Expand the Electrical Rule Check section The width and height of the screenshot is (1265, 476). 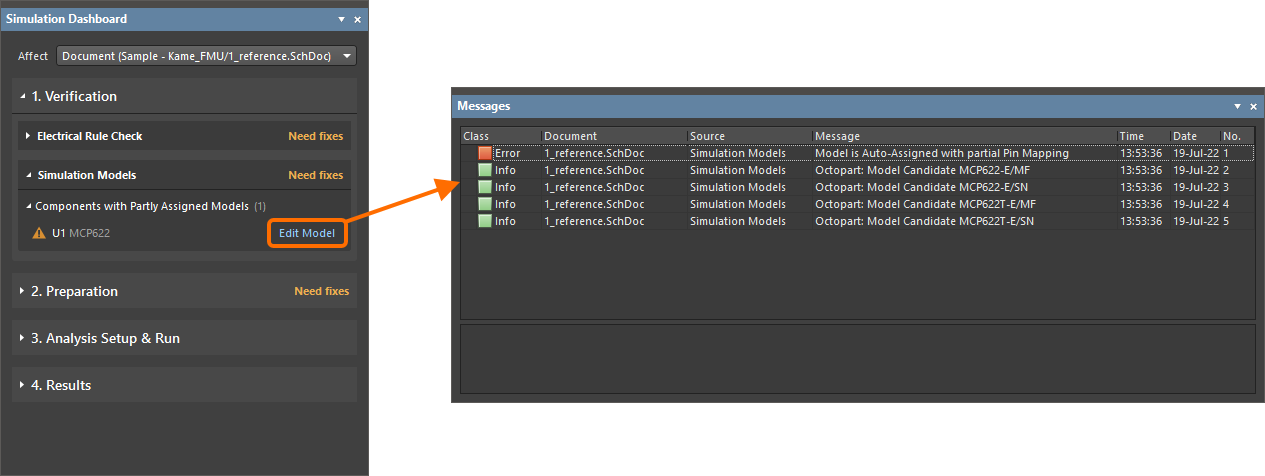pos(28,136)
